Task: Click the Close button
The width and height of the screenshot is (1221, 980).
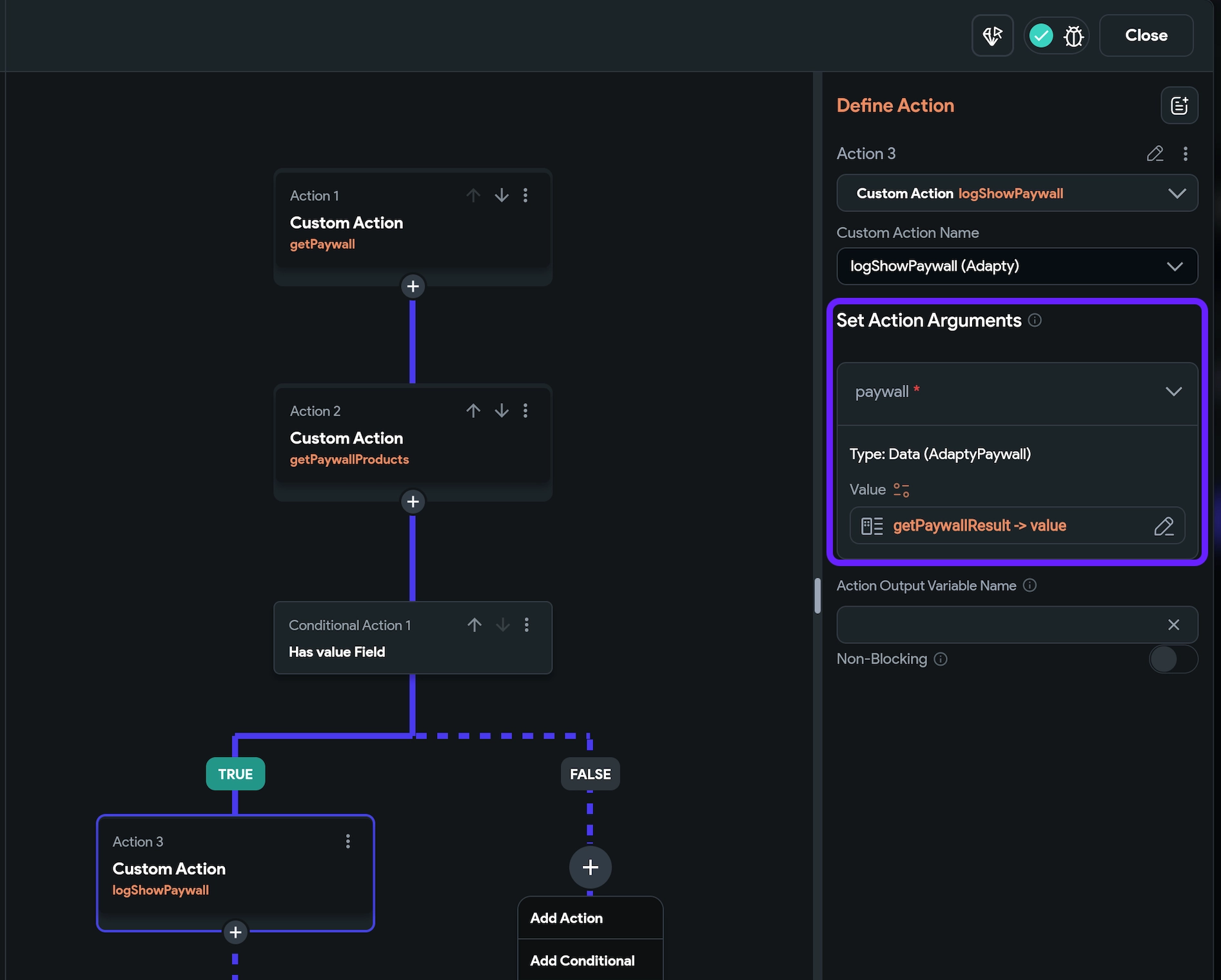Action: point(1146,35)
